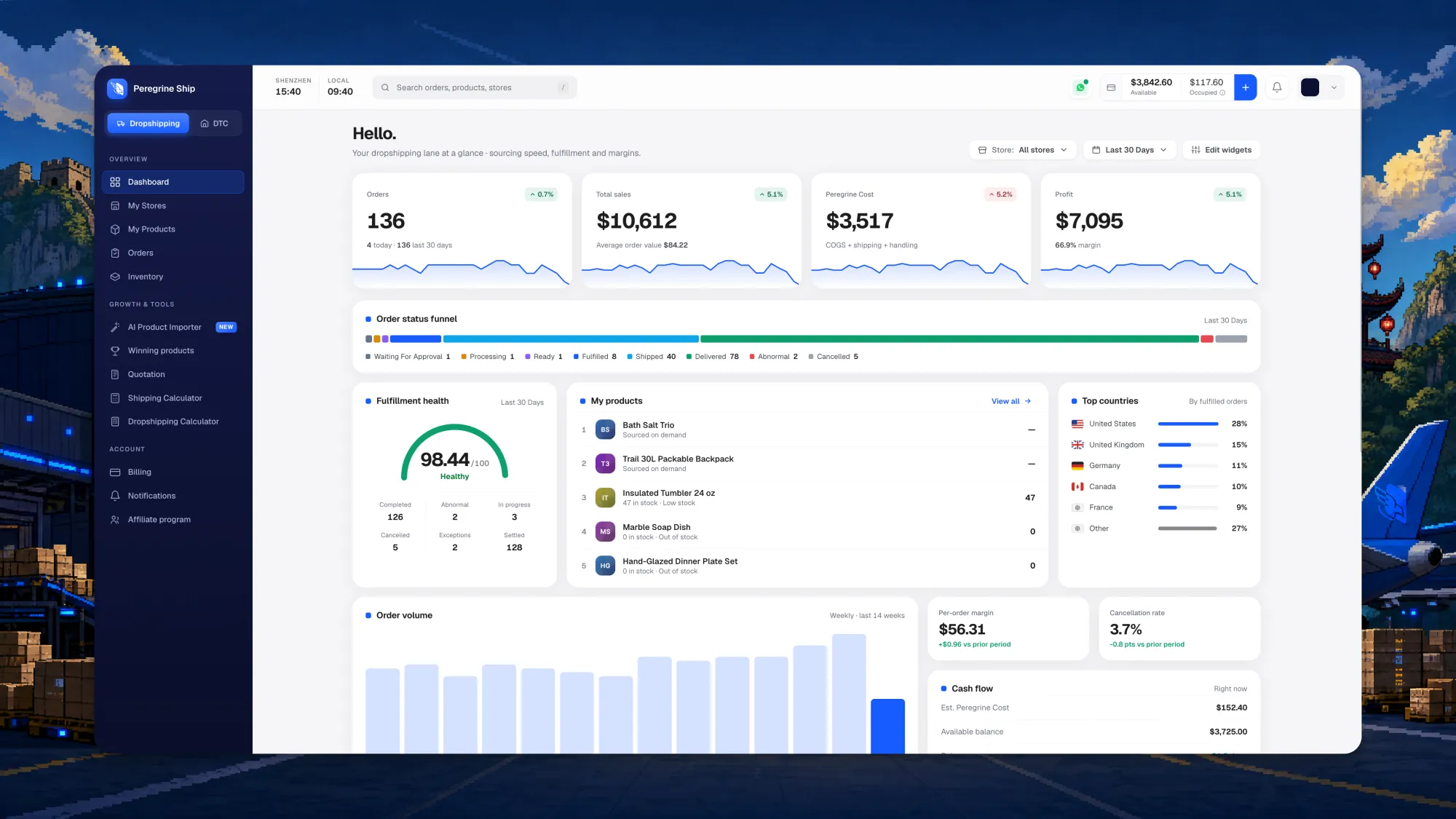Image resolution: width=1456 pixels, height=819 pixels.
Task: Click the Germany flag icon
Action: pos(1077,466)
